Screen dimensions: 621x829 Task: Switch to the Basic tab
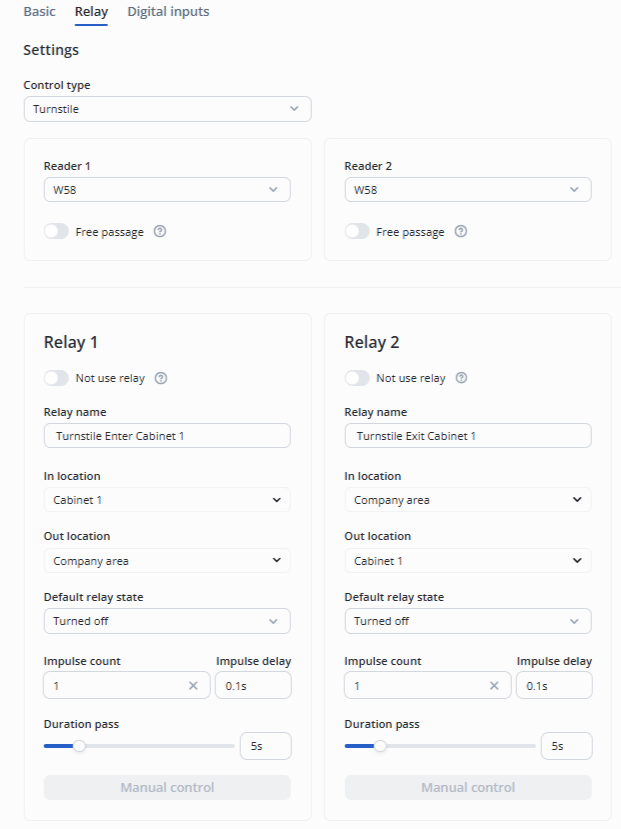pos(39,12)
